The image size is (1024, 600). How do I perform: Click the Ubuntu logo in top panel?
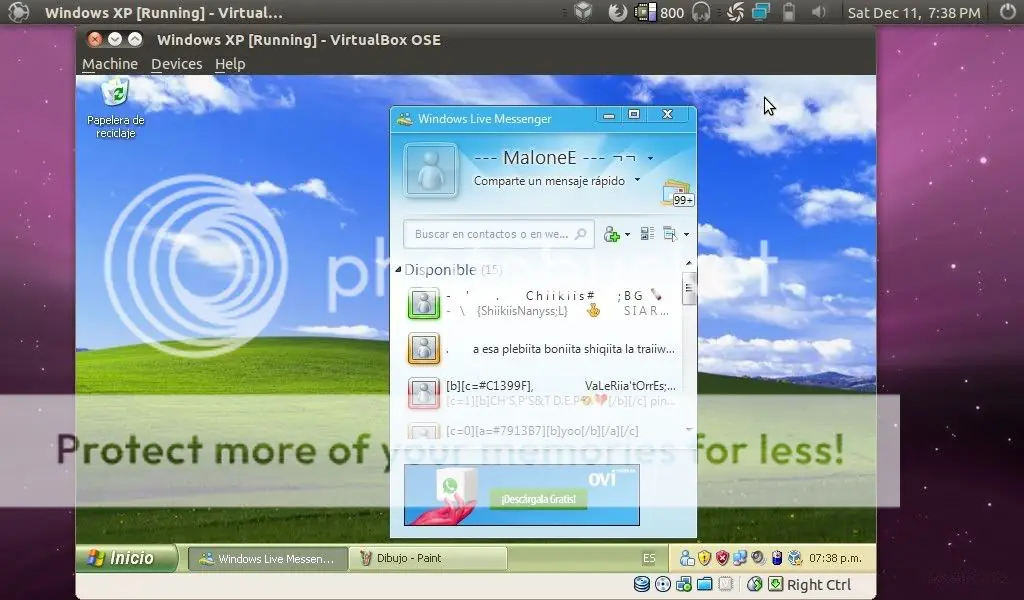click(18, 12)
